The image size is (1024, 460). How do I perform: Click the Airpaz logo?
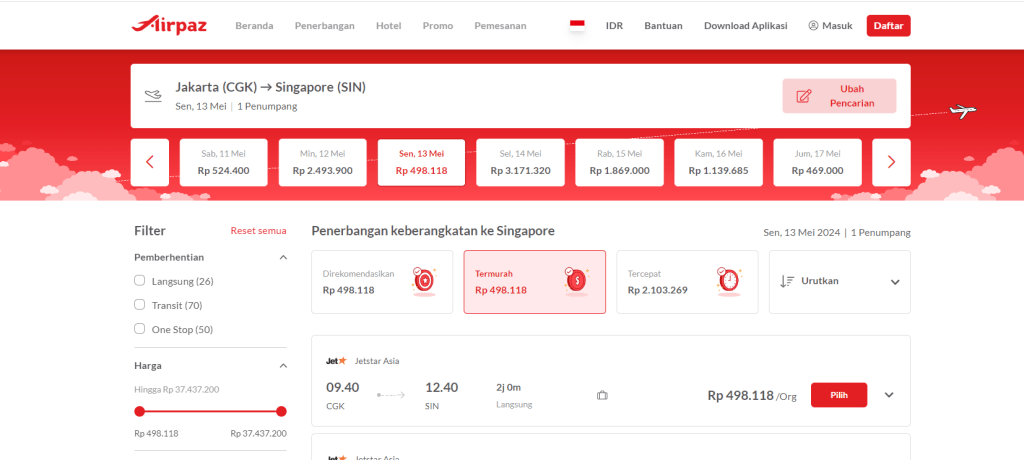click(x=168, y=25)
